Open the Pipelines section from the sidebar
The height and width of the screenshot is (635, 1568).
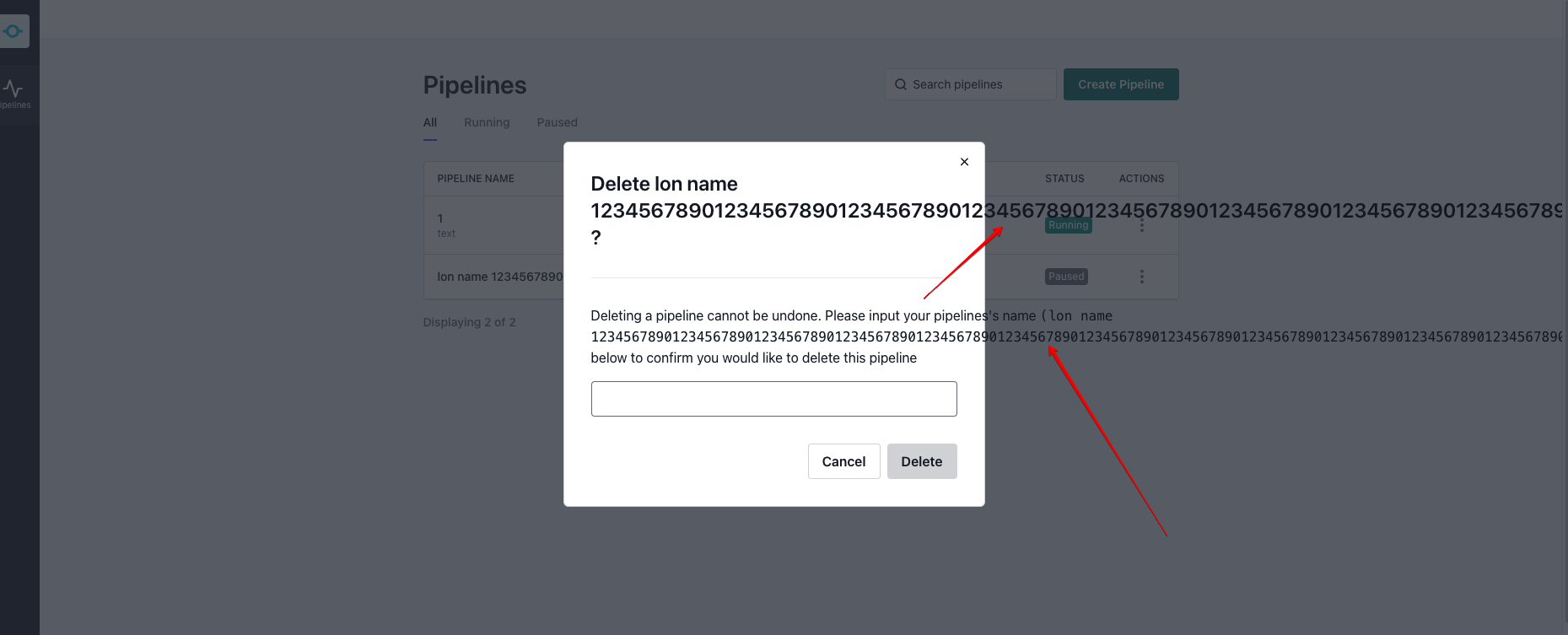click(x=13, y=93)
